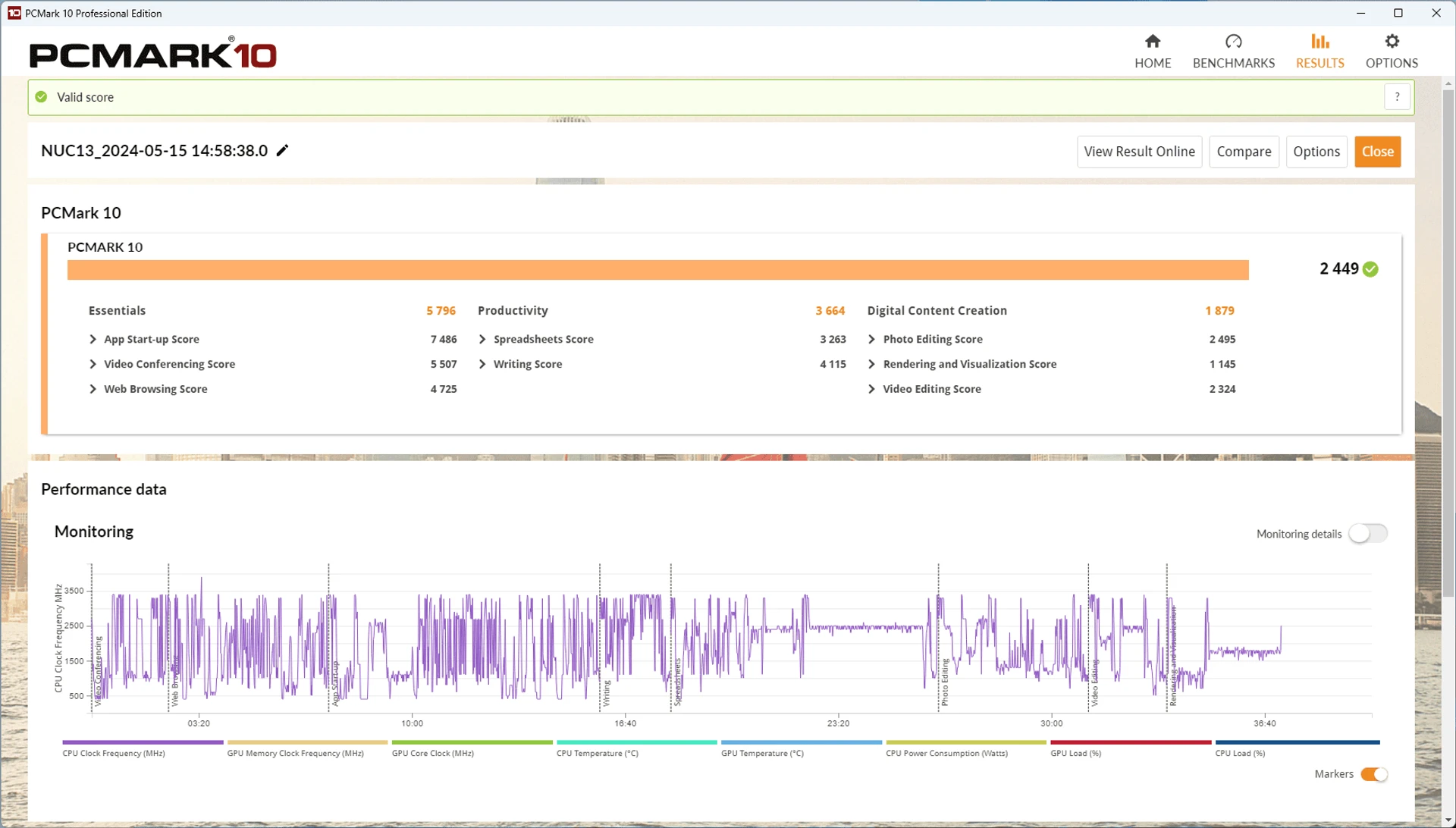Click result name NUC13_2024-05-15 14:58:38.0
Screen dimensions: 1456x828
point(154,150)
